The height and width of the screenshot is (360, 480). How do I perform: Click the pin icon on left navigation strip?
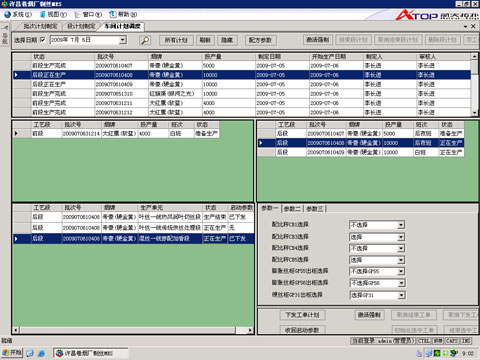tap(5, 27)
